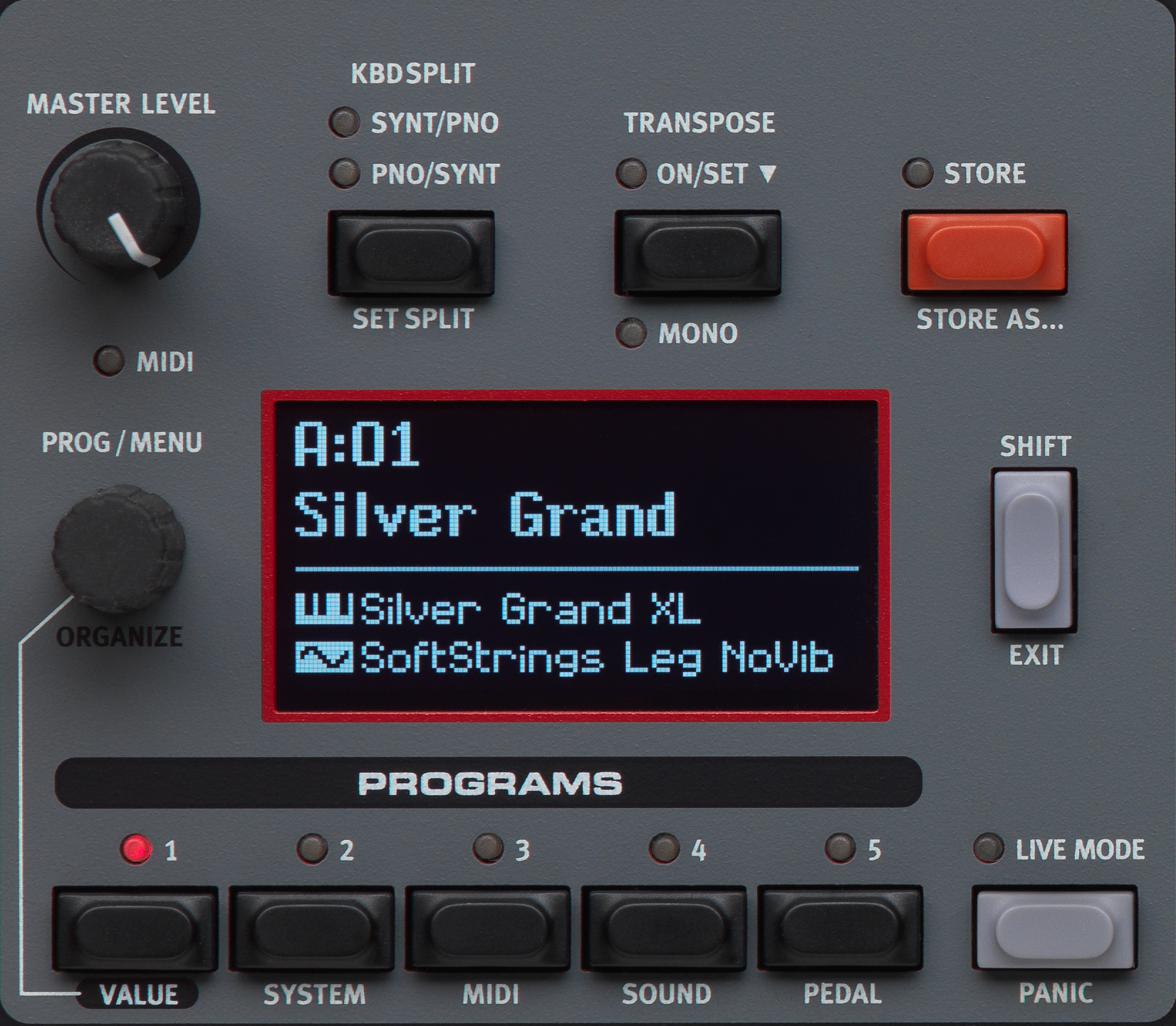This screenshot has height=1026, width=1176.
Task: Click the Master Level knob
Action: pos(119,208)
